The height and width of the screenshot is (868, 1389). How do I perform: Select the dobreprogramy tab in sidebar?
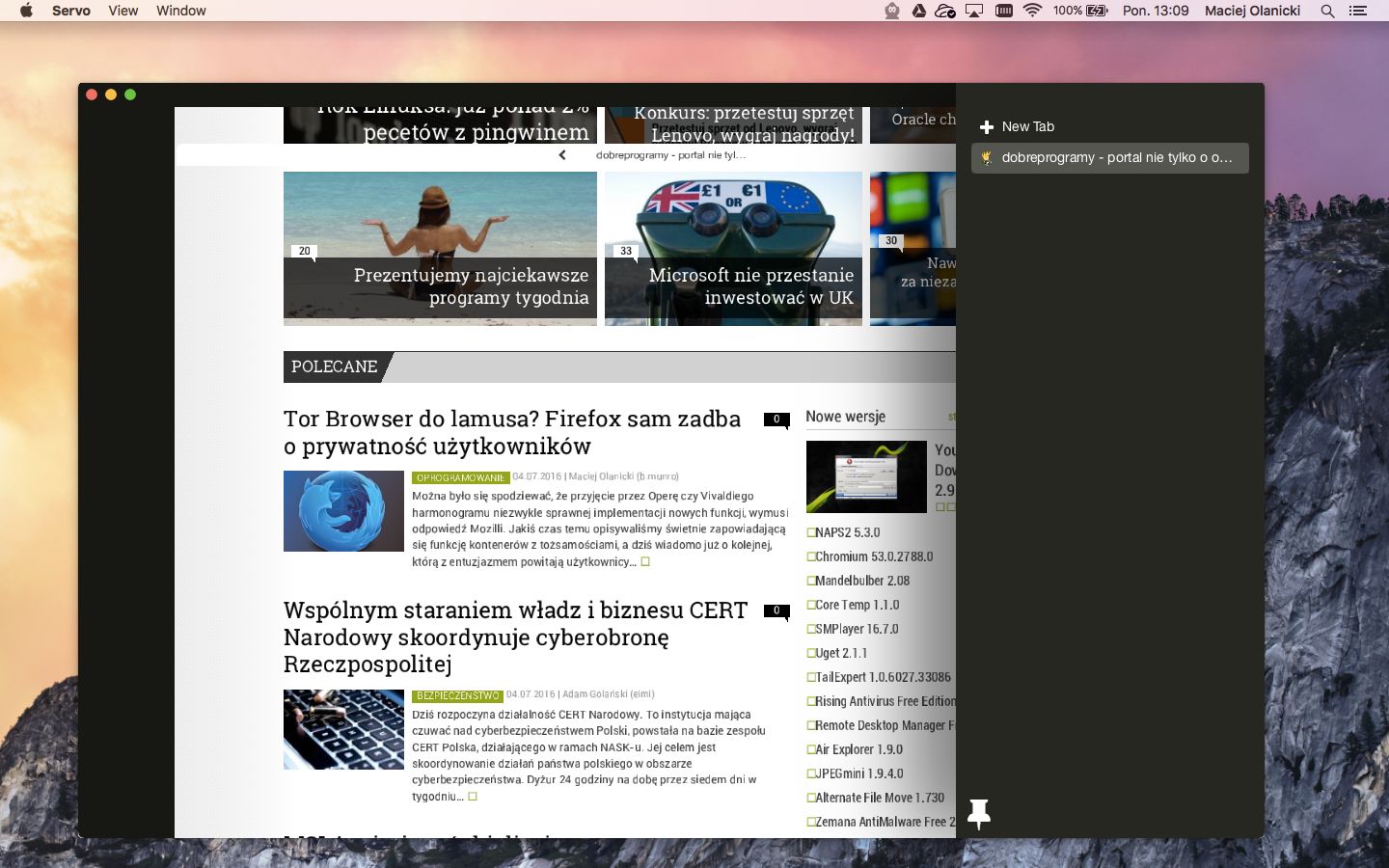[1110, 158]
